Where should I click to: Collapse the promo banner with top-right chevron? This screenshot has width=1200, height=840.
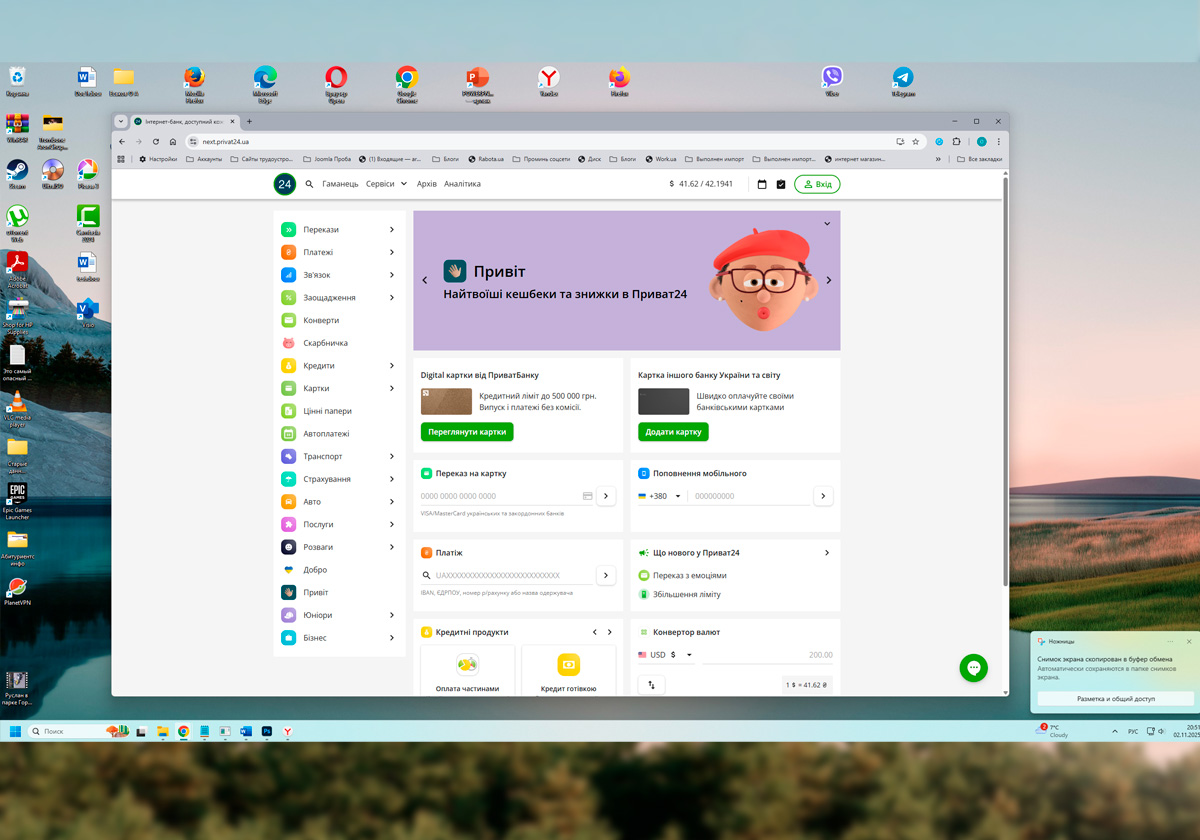coord(827,224)
